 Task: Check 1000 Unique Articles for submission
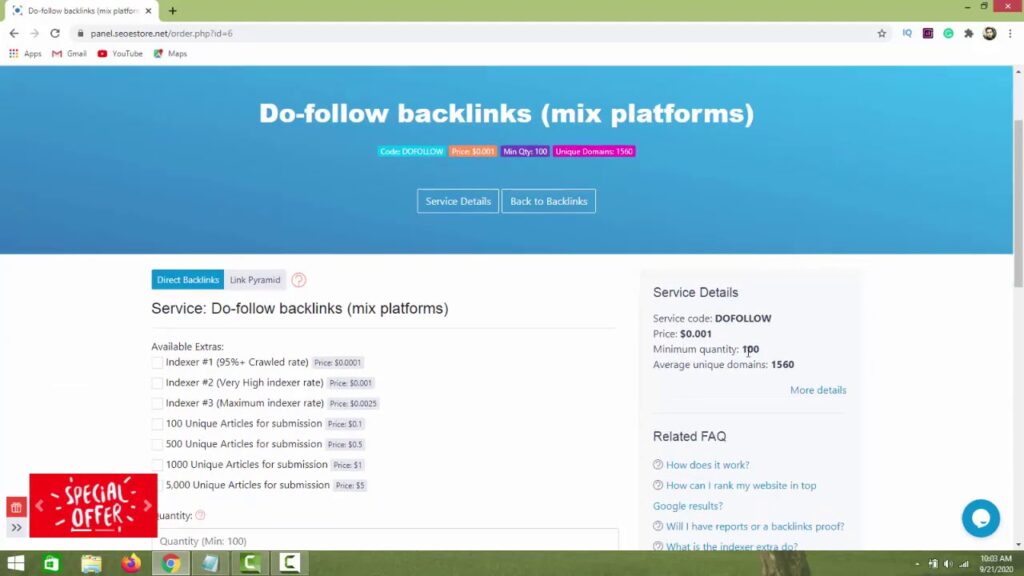click(157, 465)
